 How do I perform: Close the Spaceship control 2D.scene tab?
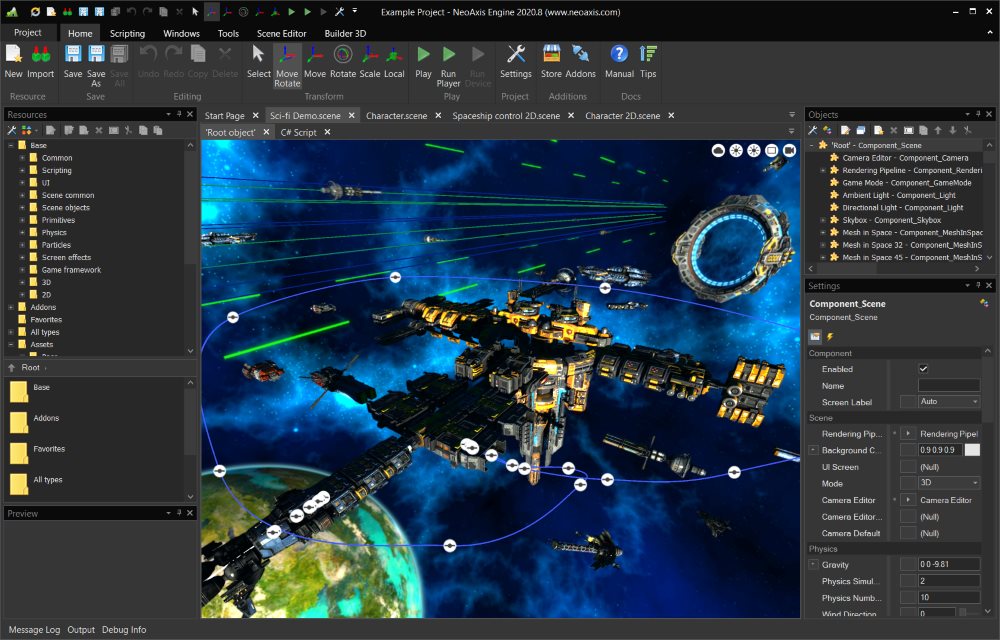571,115
